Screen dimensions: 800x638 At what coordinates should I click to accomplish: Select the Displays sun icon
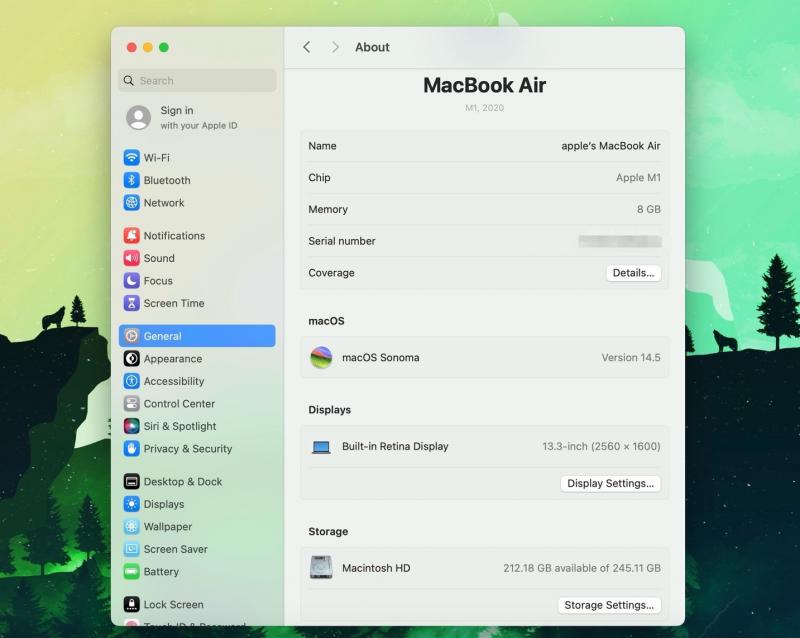click(x=132, y=504)
